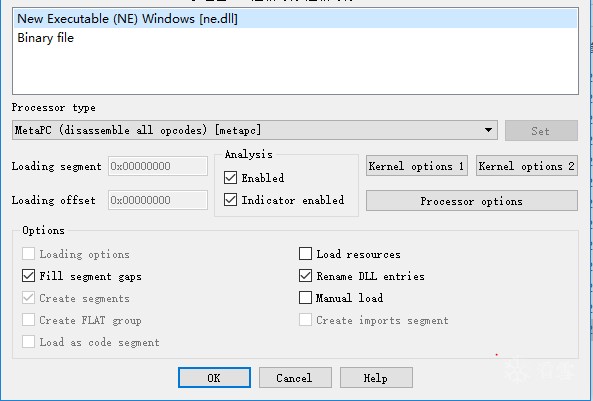The height and width of the screenshot is (401, 593).
Task: Select New Executable (NE) Windows [ne.dll] loader
Action: point(295,19)
